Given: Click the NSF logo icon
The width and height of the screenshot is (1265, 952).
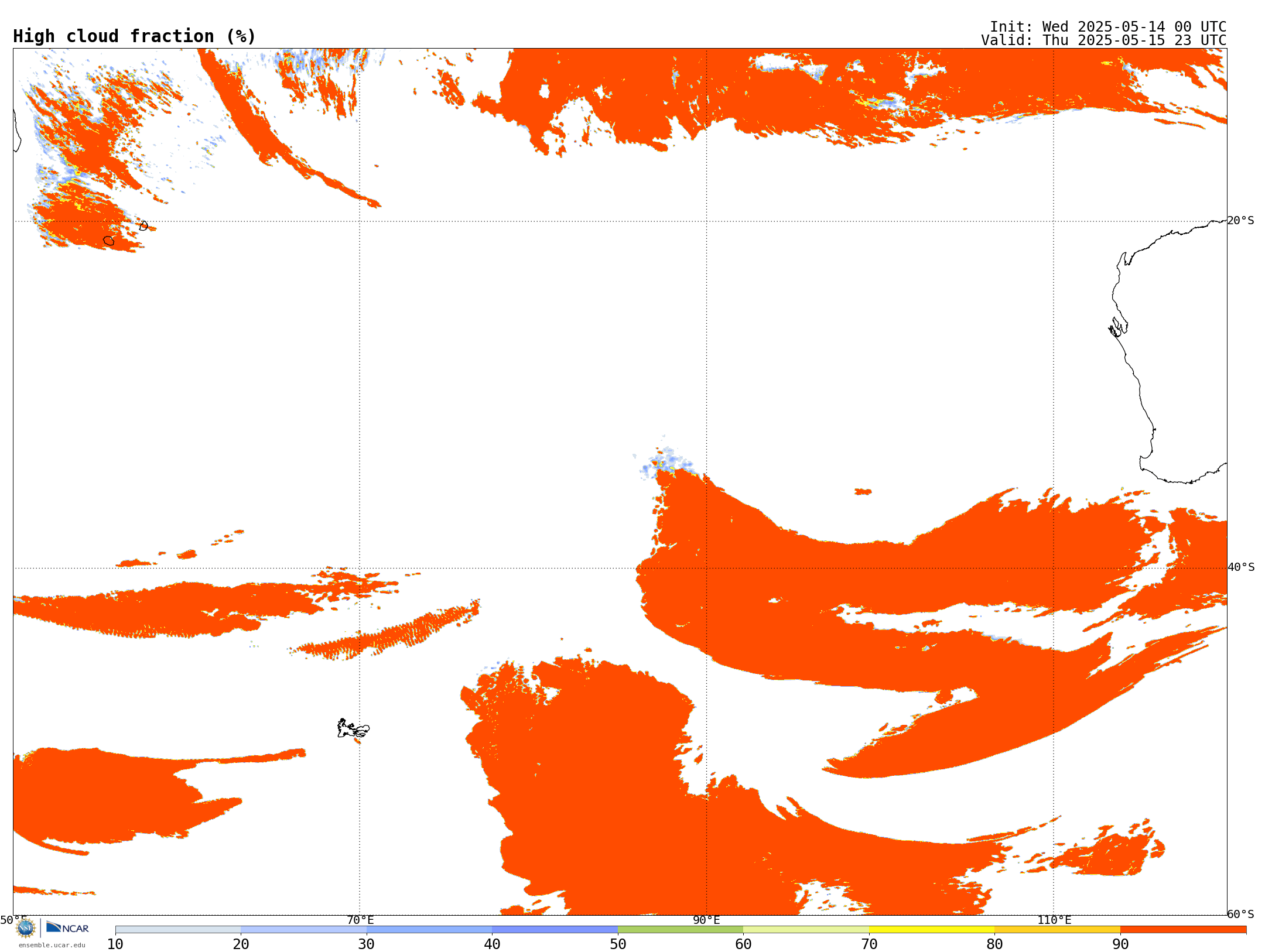Looking at the screenshot, I should click(26, 927).
